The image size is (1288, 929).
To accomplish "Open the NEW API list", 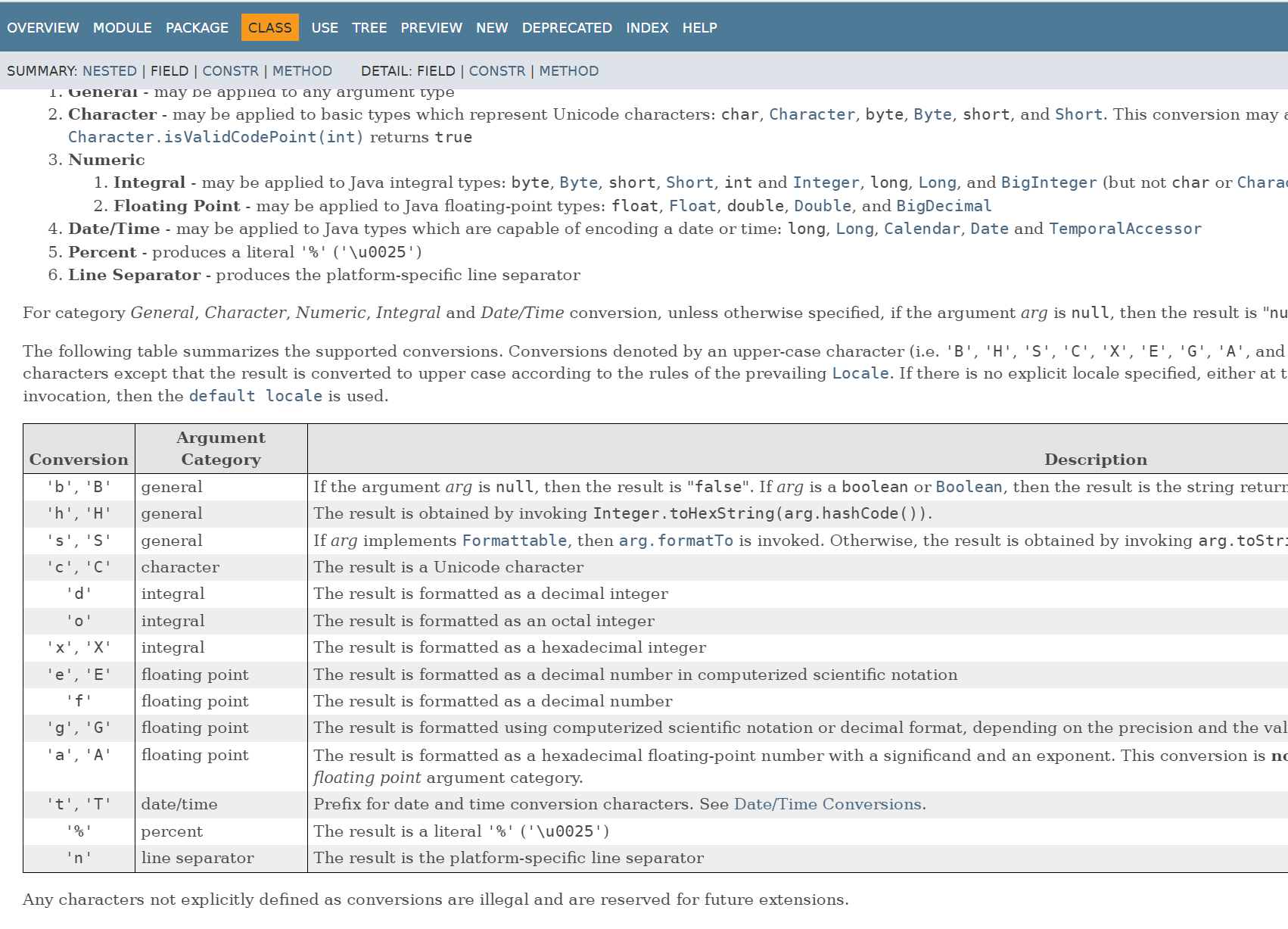I will tap(492, 28).
